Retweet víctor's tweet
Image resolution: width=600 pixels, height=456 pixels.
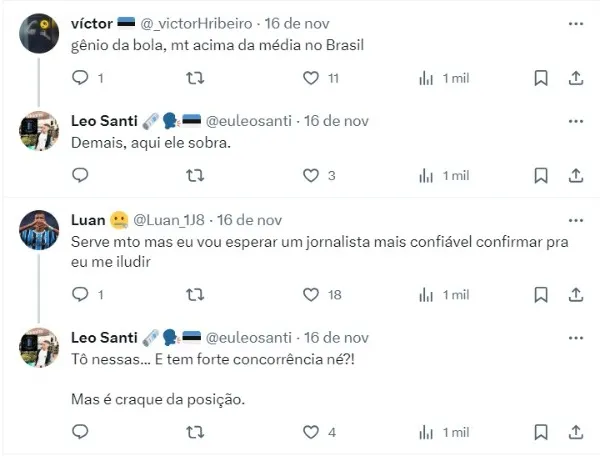pos(196,77)
